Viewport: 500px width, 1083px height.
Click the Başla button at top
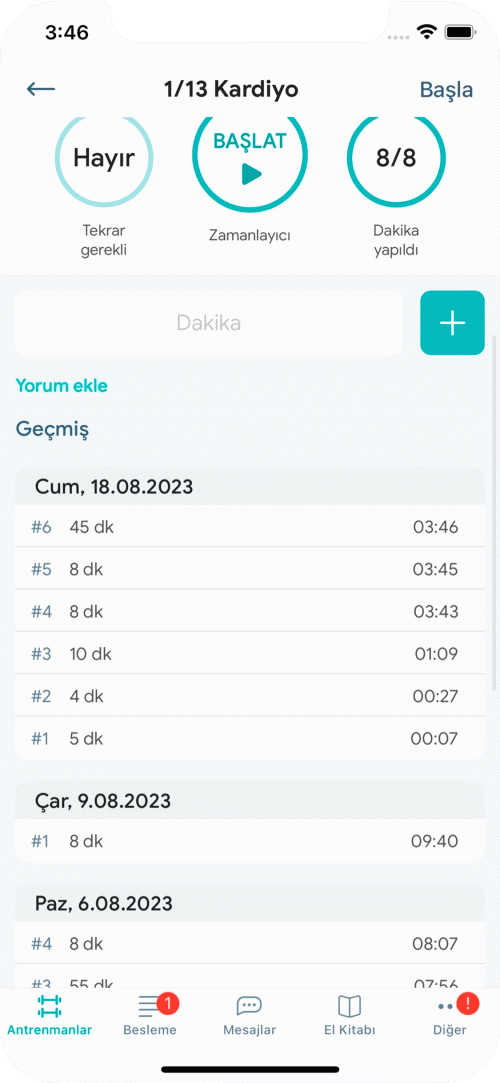pyautogui.click(x=447, y=90)
